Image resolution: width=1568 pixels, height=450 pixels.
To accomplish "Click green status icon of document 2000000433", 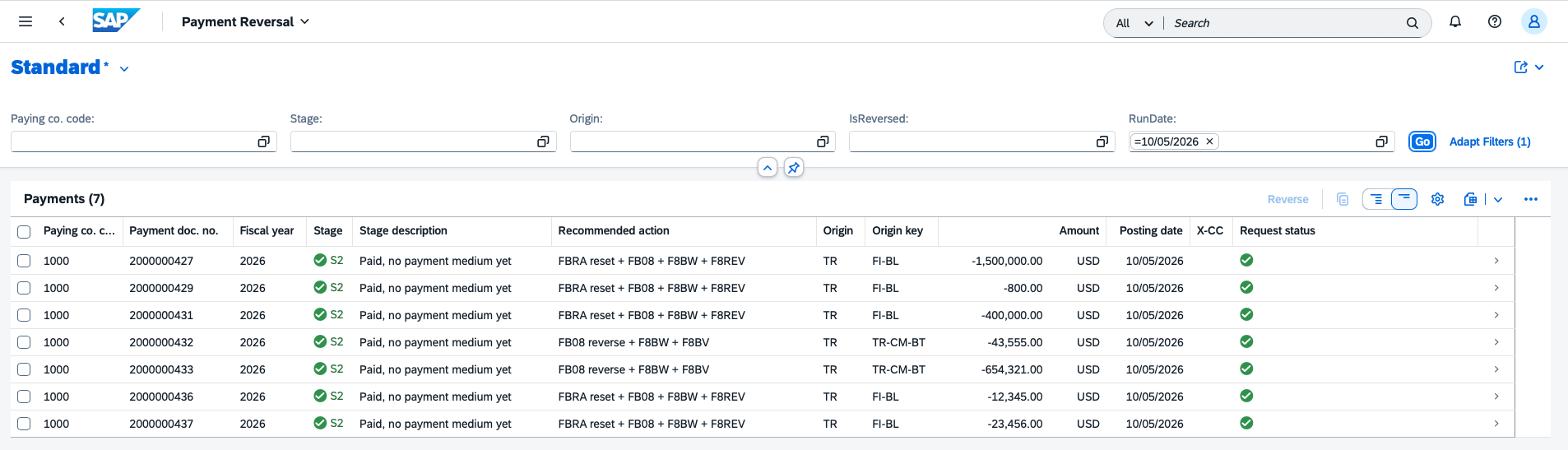I will point(1246,369).
